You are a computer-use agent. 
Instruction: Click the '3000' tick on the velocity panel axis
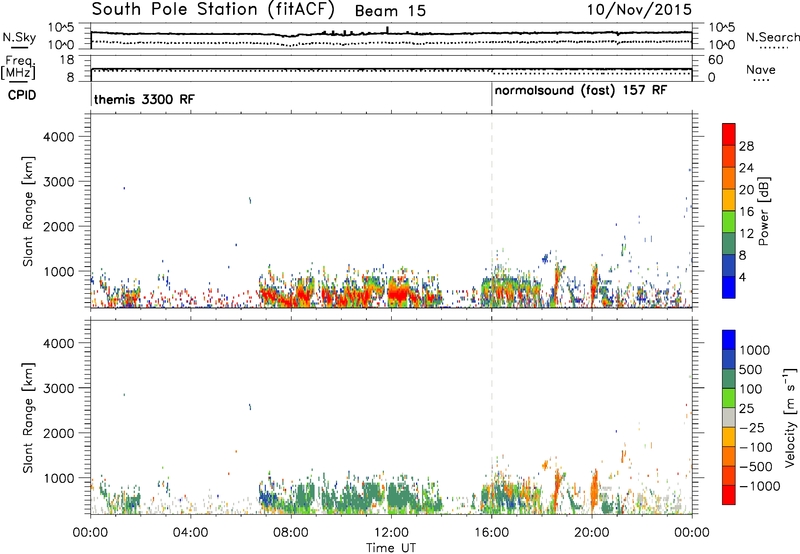pos(58,388)
